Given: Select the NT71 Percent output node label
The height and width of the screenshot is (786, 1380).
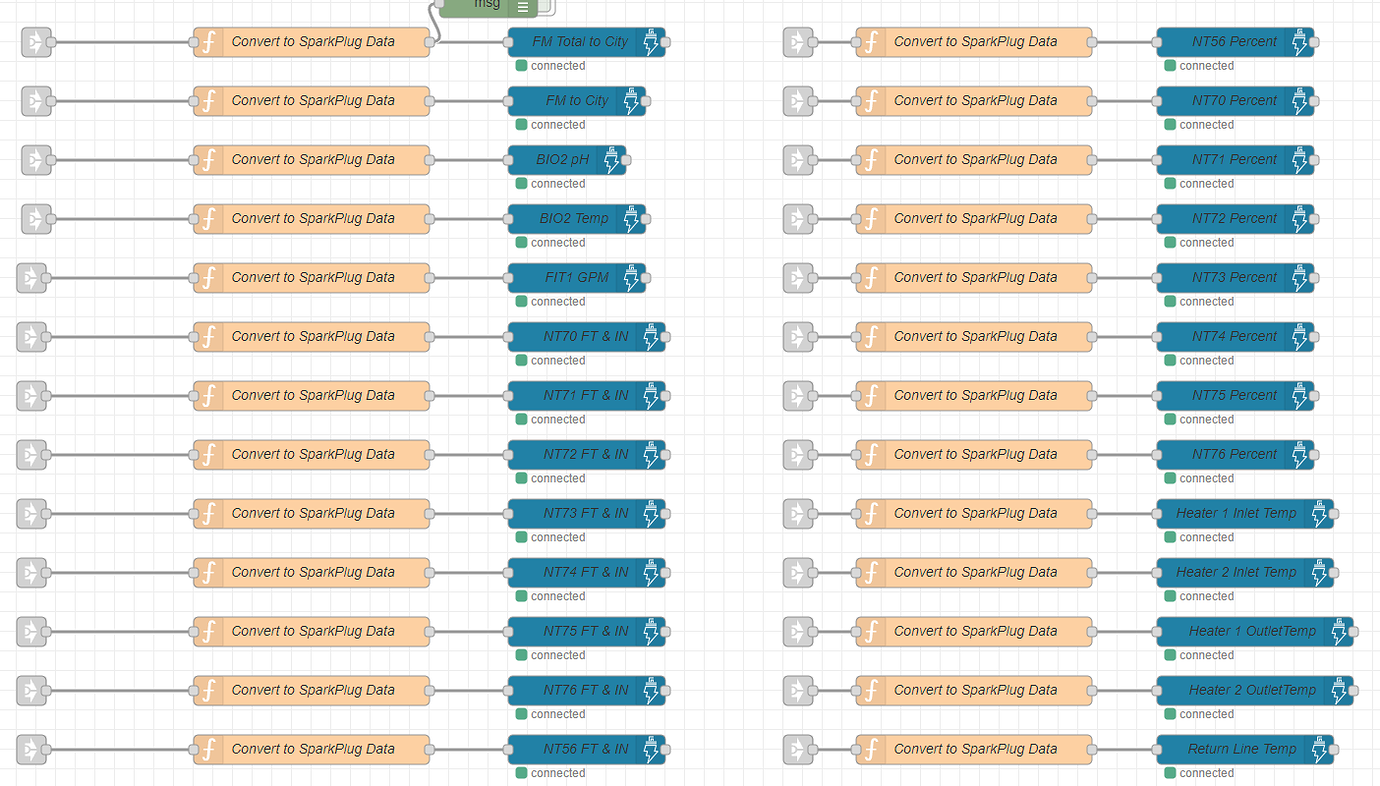Looking at the screenshot, I should click(x=1234, y=160).
